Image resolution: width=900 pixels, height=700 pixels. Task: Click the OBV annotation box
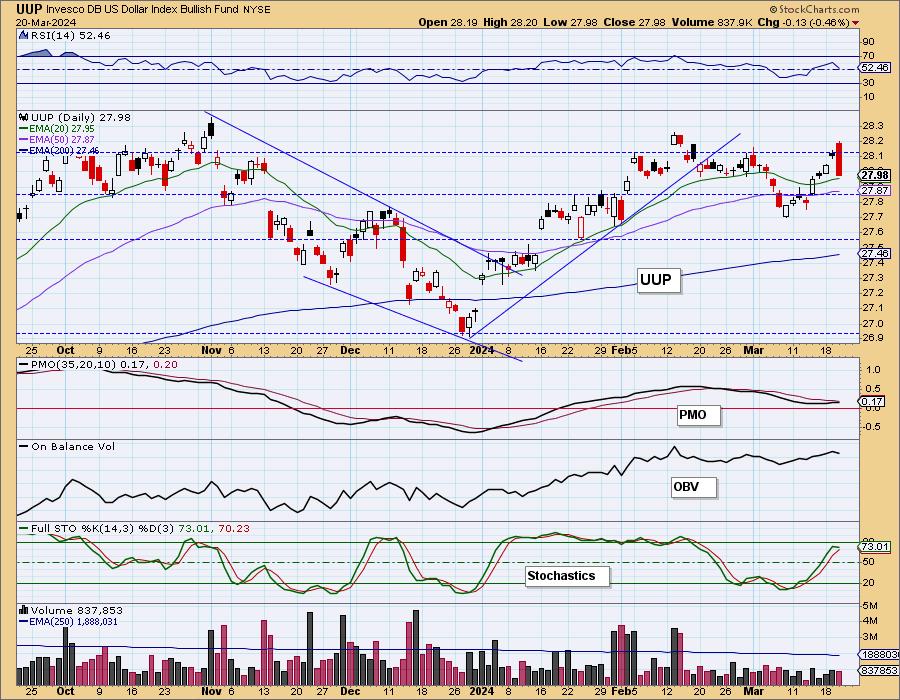693,487
